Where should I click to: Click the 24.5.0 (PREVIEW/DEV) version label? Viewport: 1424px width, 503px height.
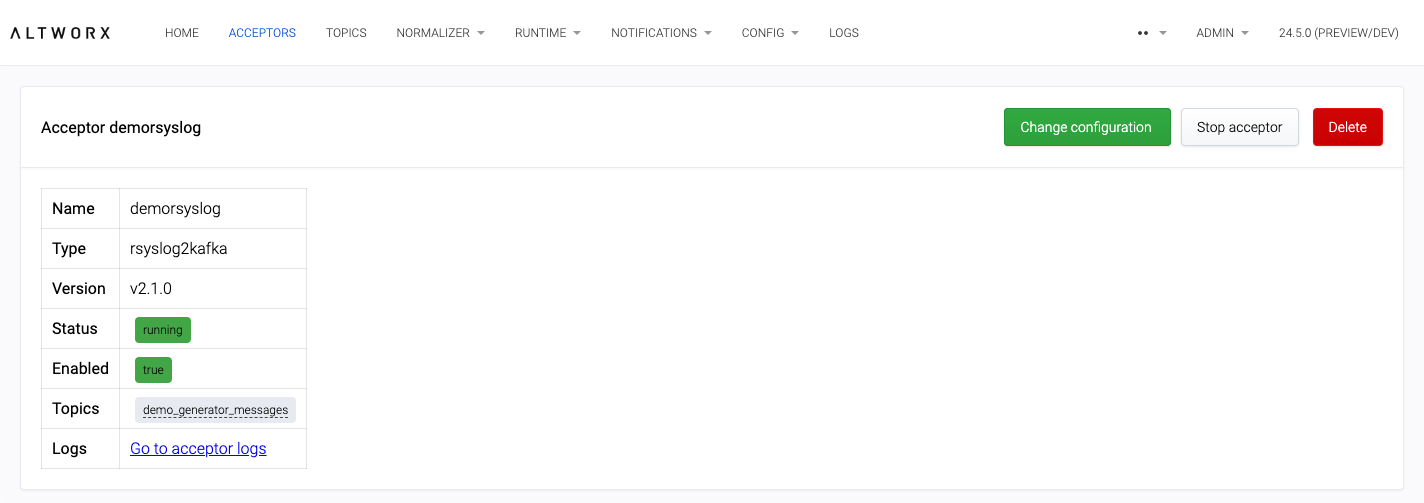(x=1338, y=33)
